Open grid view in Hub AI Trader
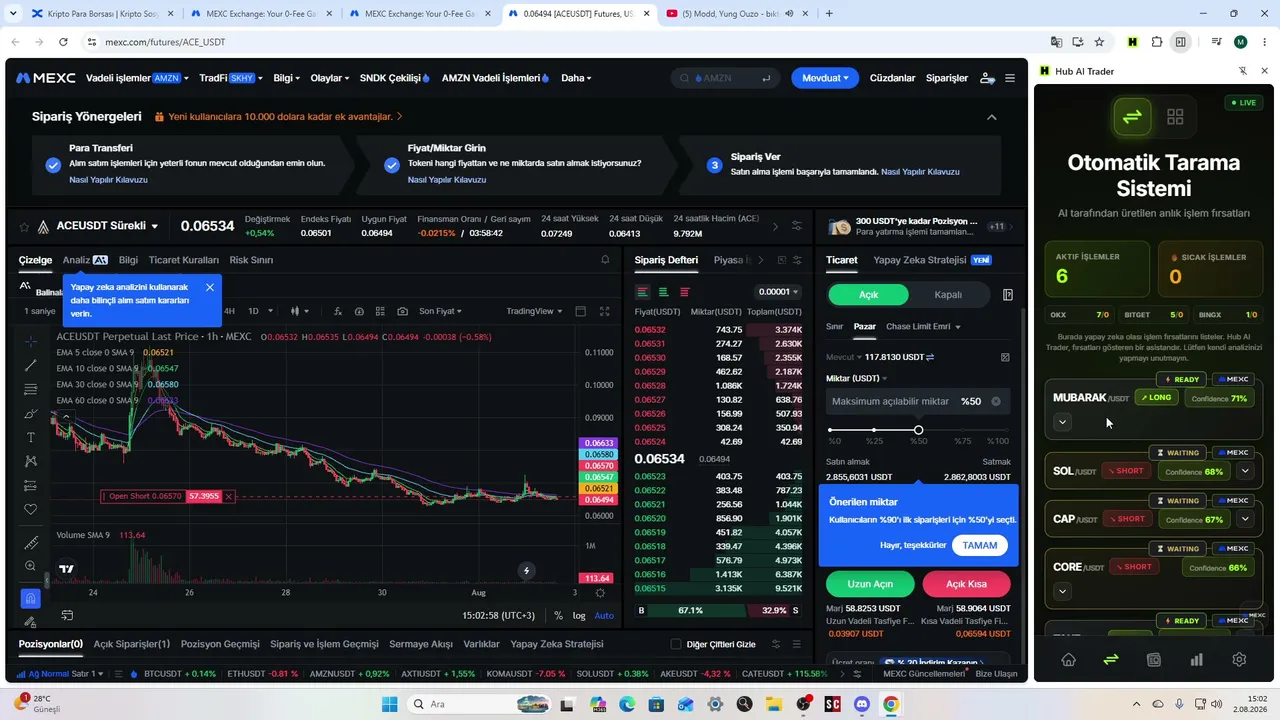1280x720 pixels. click(1175, 117)
